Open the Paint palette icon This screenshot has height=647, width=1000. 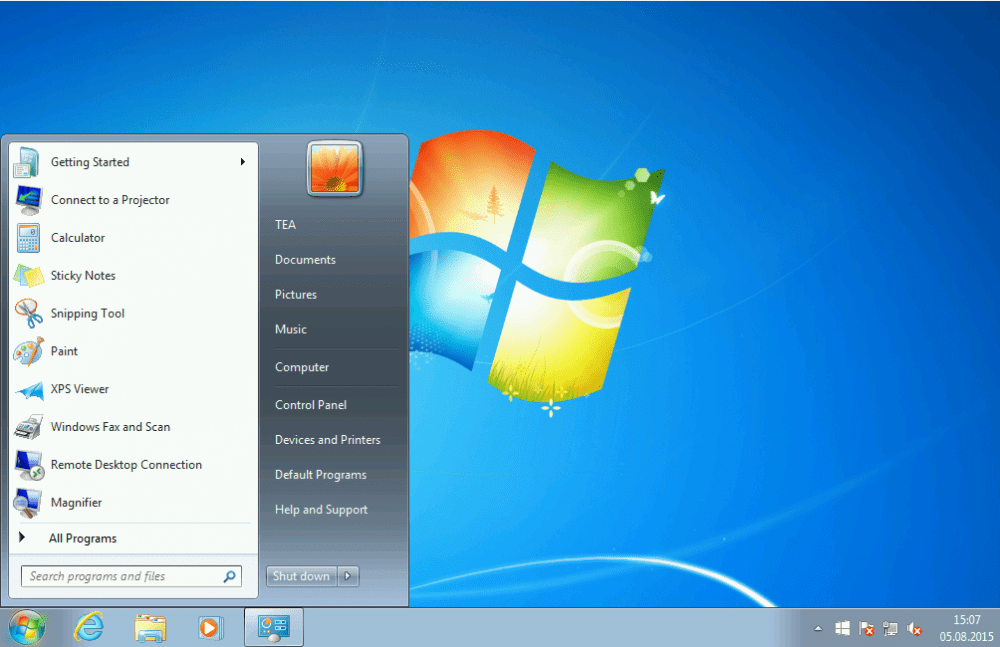pos(29,352)
